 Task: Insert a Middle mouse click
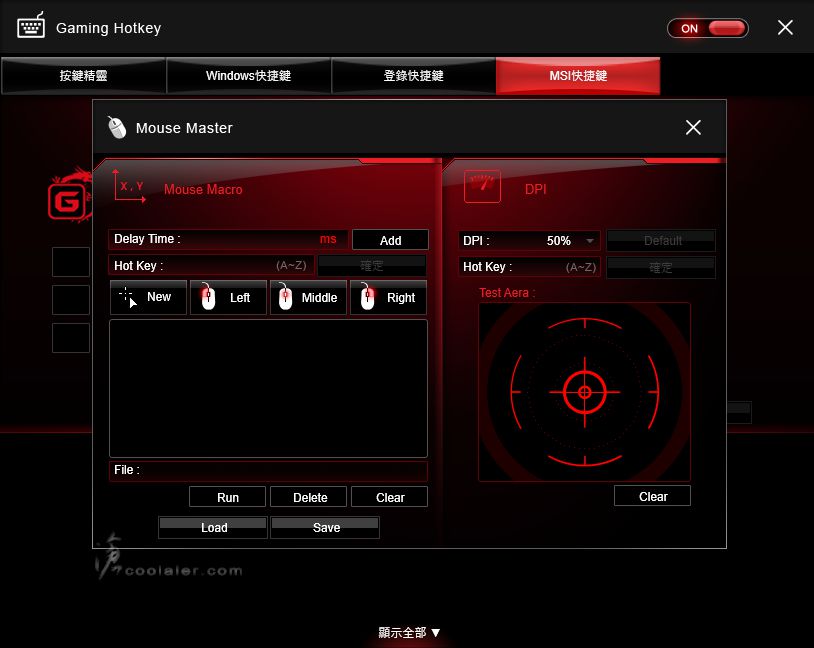tap(308, 297)
